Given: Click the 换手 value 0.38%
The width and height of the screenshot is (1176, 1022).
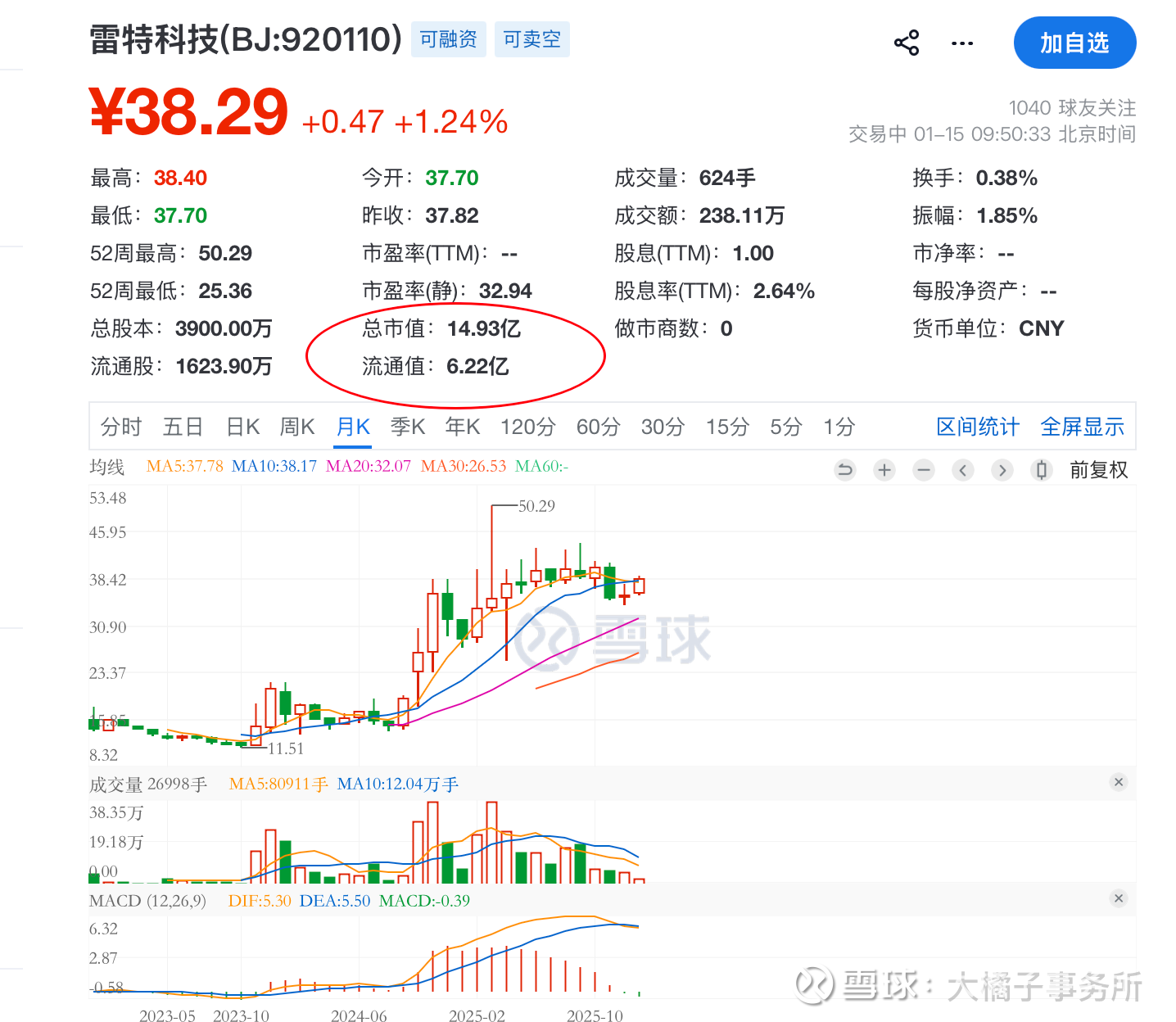Looking at the screenshot, I should [x=1006, y=178].
